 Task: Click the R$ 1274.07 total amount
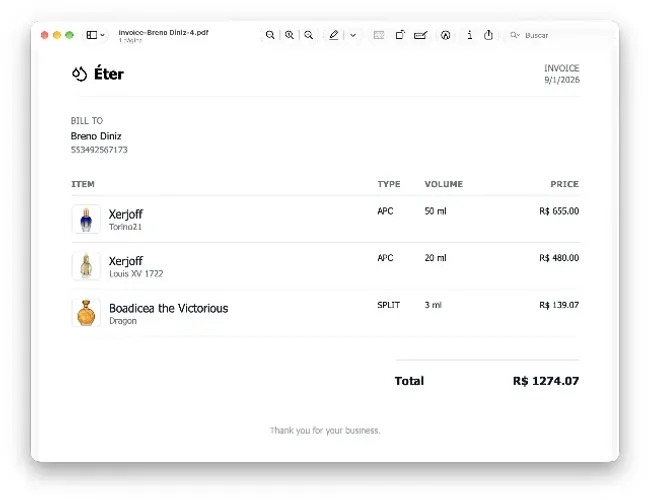pyautogui.click(x=546, y=381)
